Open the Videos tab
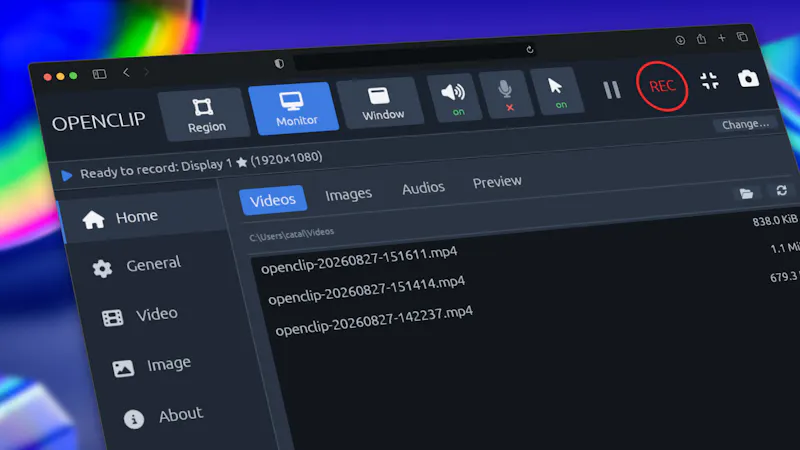The height and width of the screenshot is (450, 800). (x=272, y=199)
